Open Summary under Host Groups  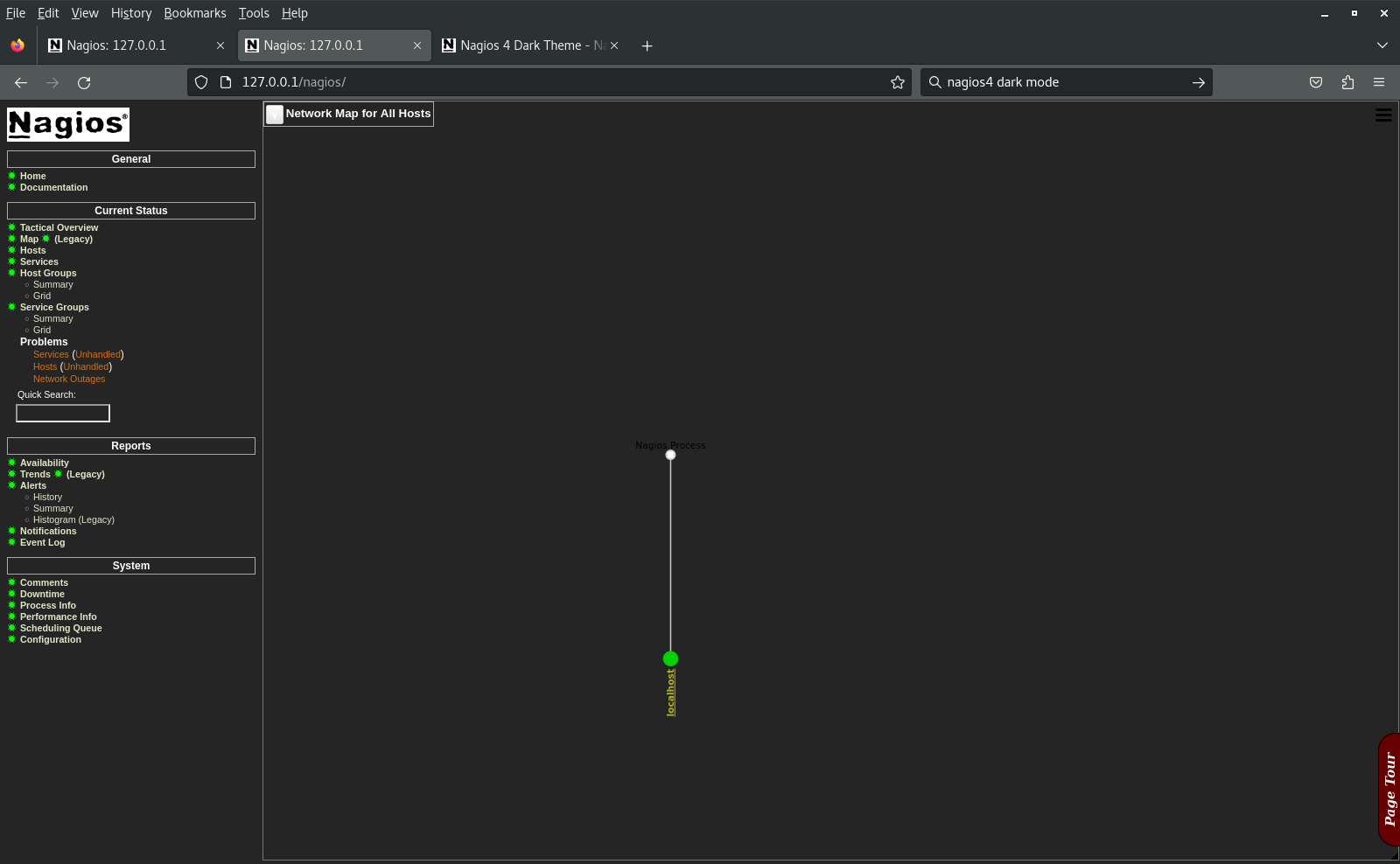pyautogui.click(x=53, y=284)
